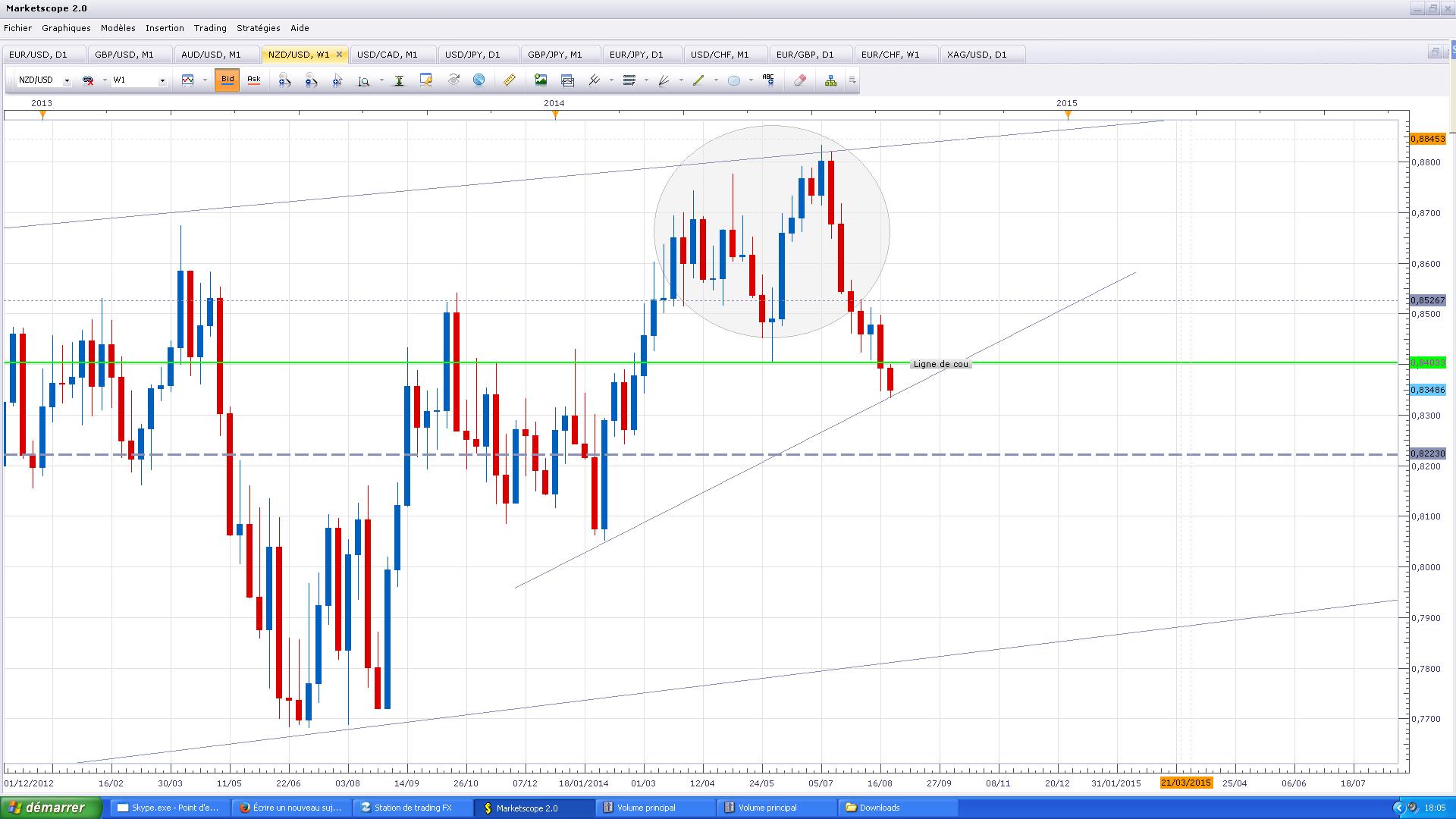Click the globe icon in toolbar
This screenshot has width=1456, height=819.
pos(479,80)
